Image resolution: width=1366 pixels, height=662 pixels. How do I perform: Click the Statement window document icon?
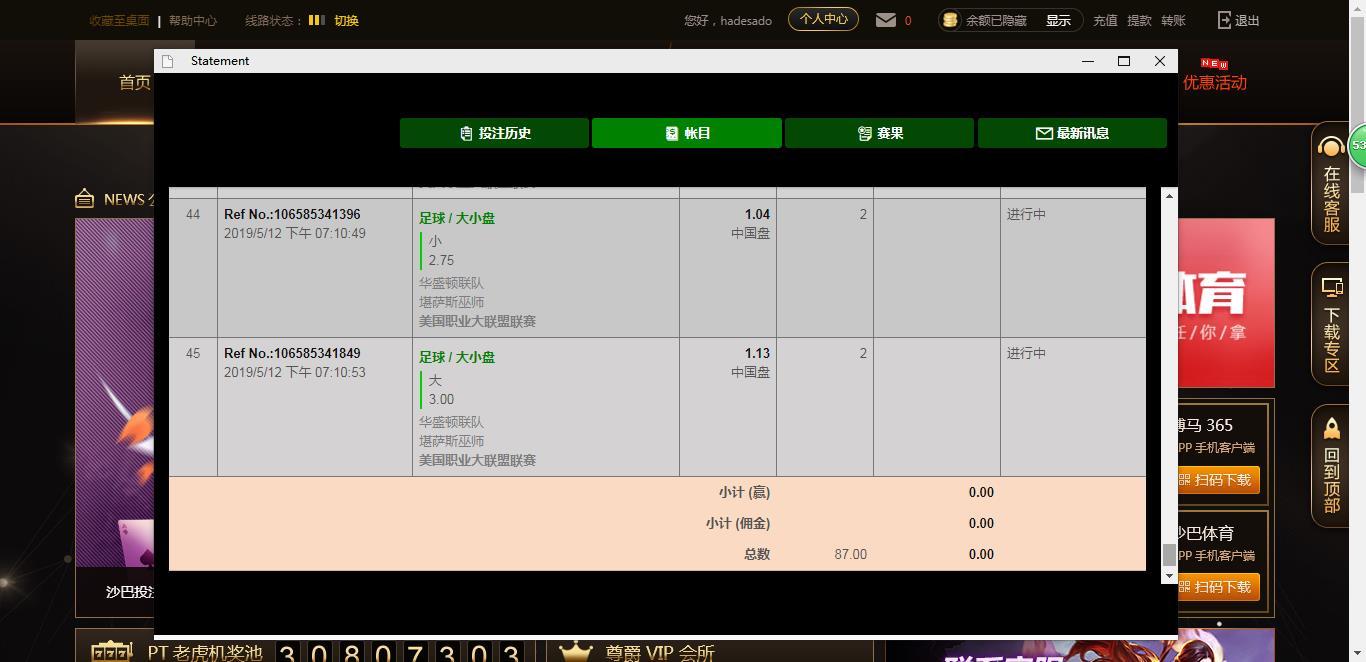pos(168,61)
